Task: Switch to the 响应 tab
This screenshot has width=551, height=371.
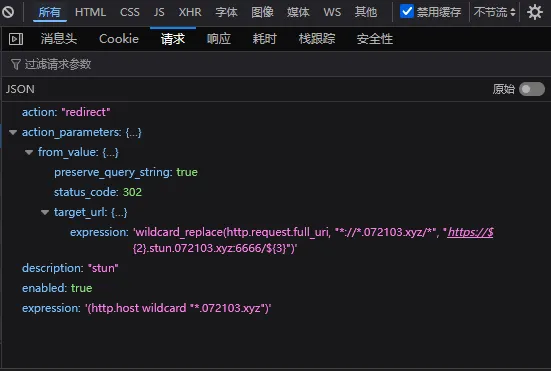Action: pos(219,39)
